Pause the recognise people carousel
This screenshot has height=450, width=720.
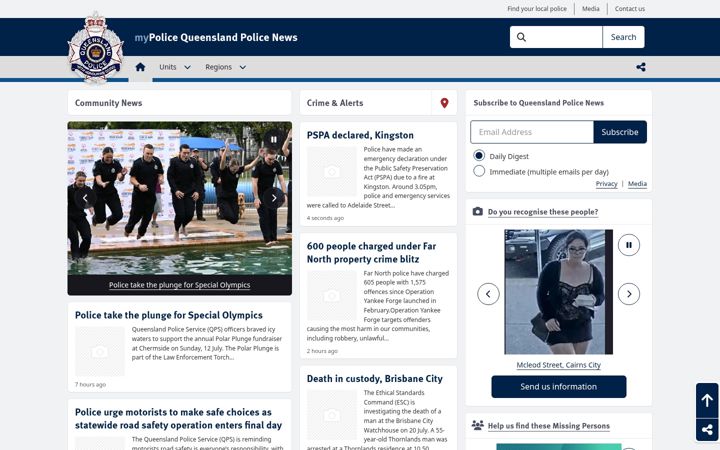(x=629, y=245)
